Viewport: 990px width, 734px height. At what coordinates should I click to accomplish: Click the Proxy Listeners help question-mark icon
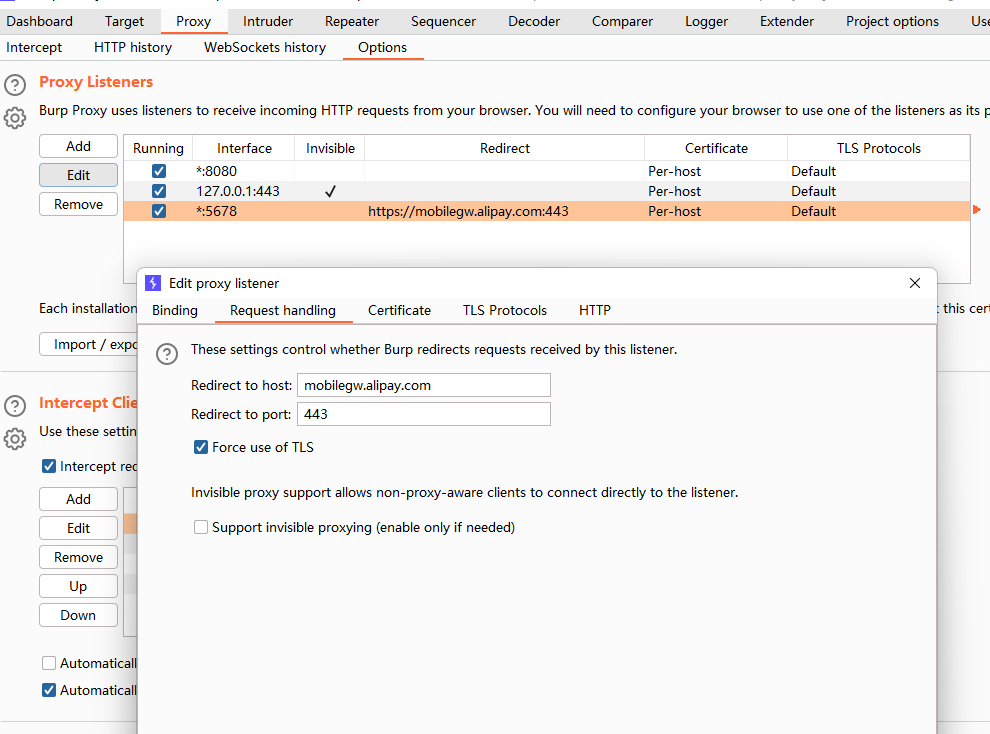(15, 85)
